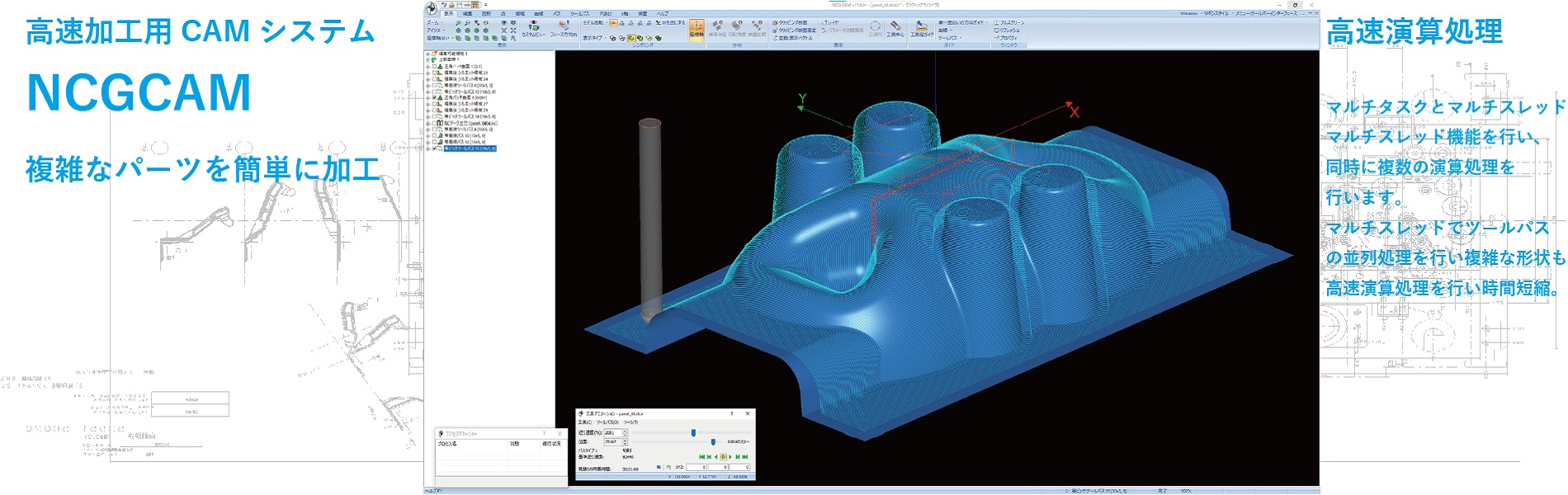Select the 勾配角度 draft angle analysis icon
1568x495 pixels.
pyautogui.click(x=737, y=29)
